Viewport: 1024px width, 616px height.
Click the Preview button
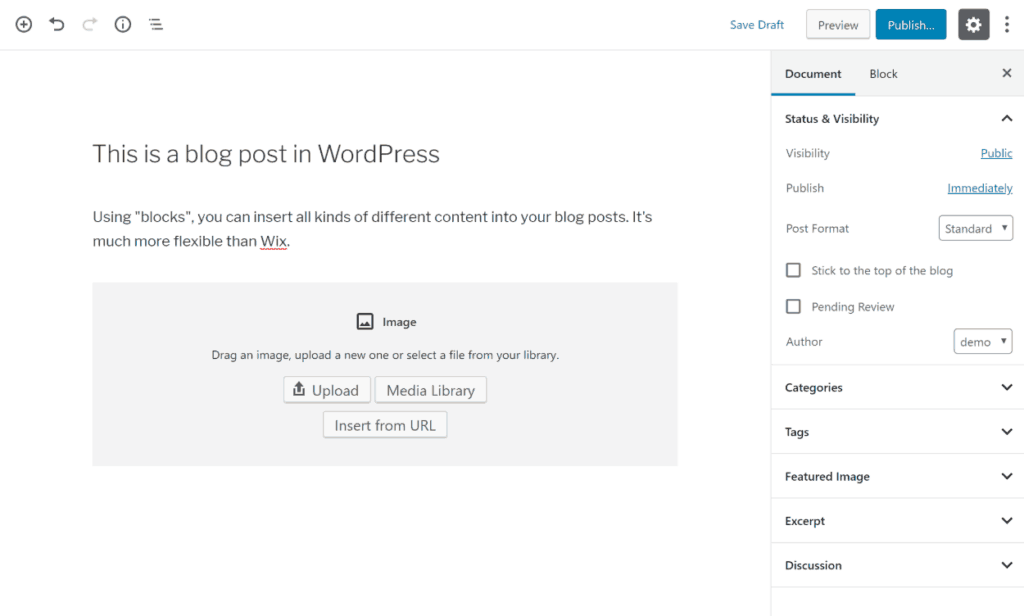(x=838, y=25)
